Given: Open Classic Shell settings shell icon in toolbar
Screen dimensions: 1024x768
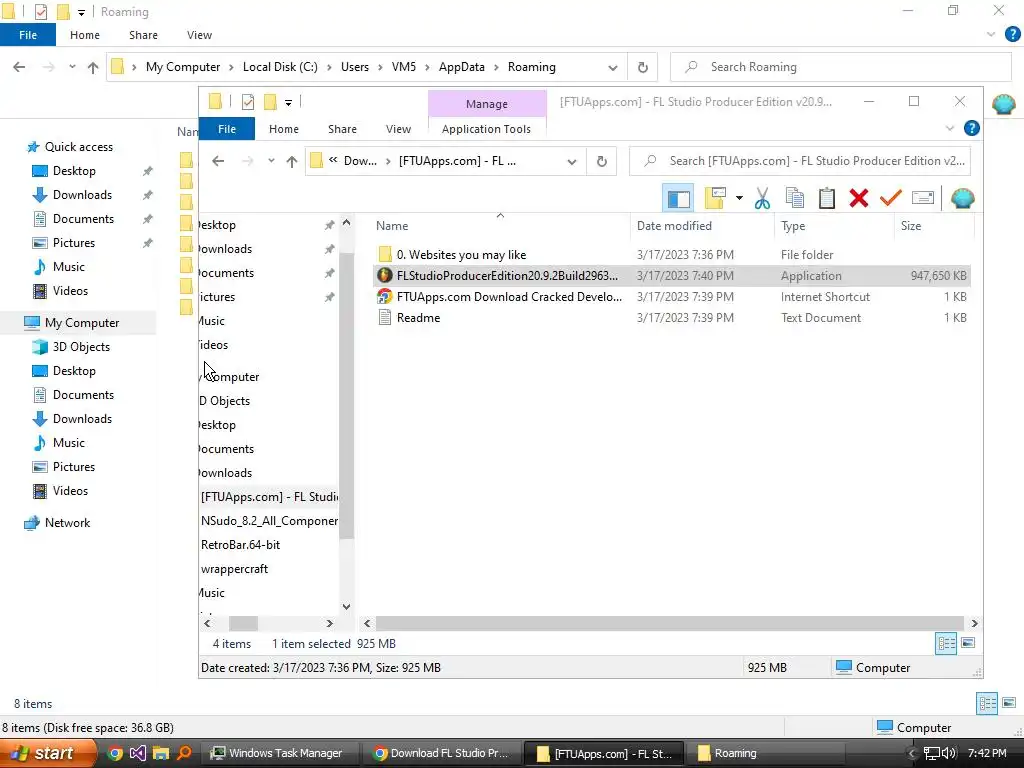Looking at the screenshot, I should (x=963, y=198).
